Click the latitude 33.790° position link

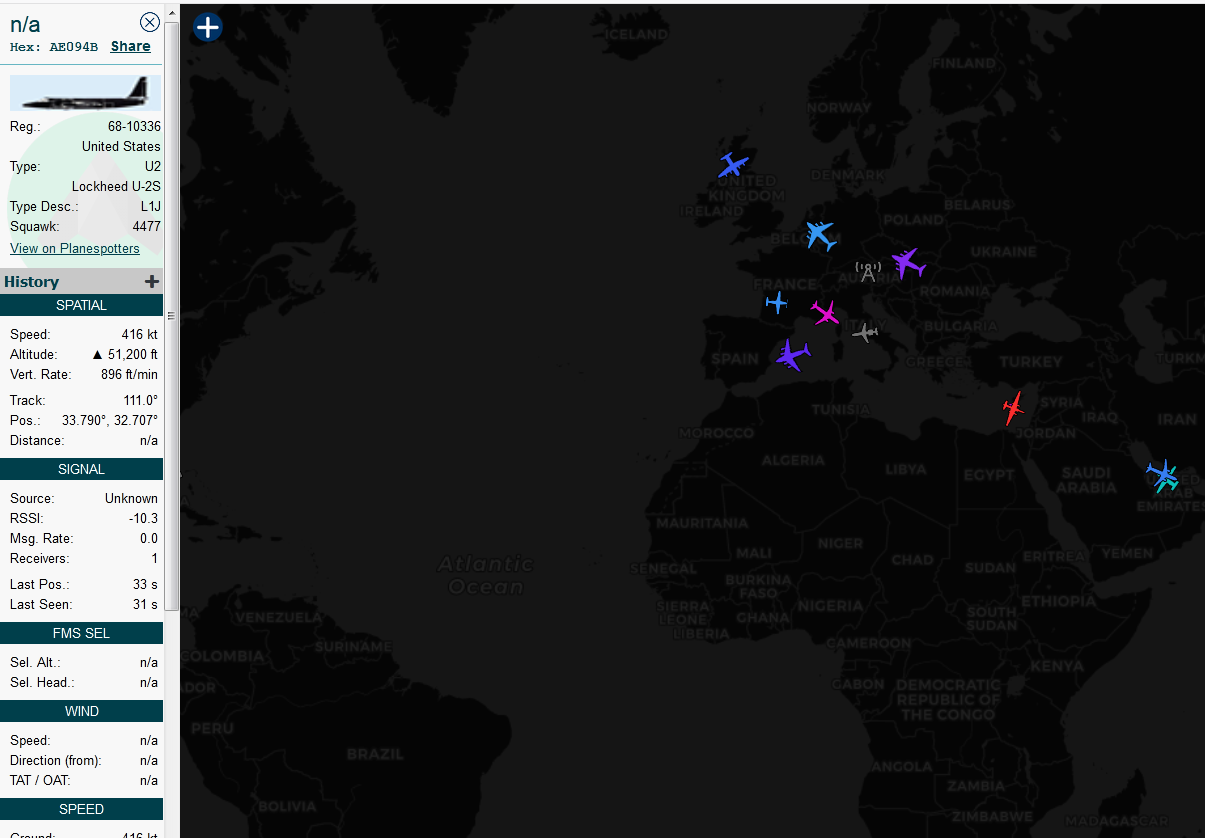83,420
